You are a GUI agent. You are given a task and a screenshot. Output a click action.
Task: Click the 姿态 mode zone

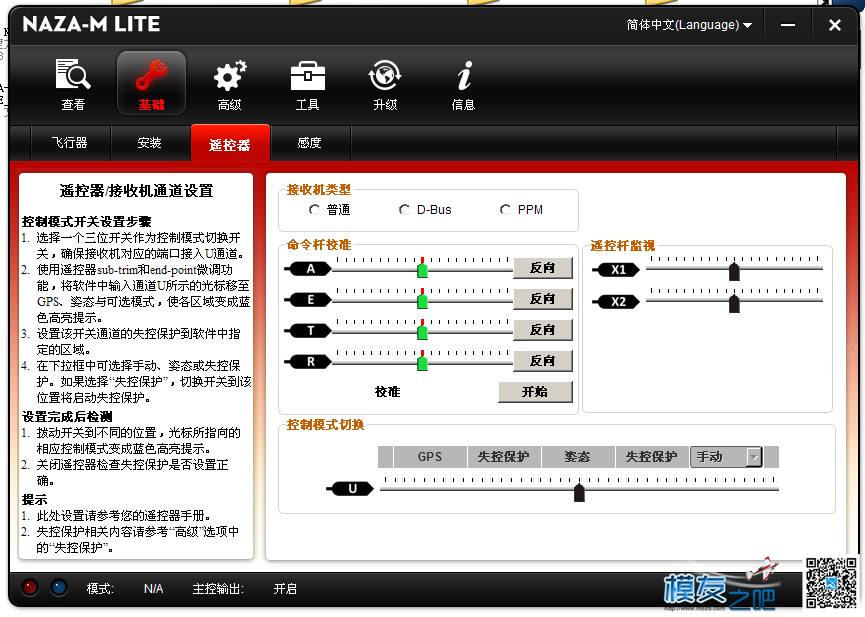point(578,457)
